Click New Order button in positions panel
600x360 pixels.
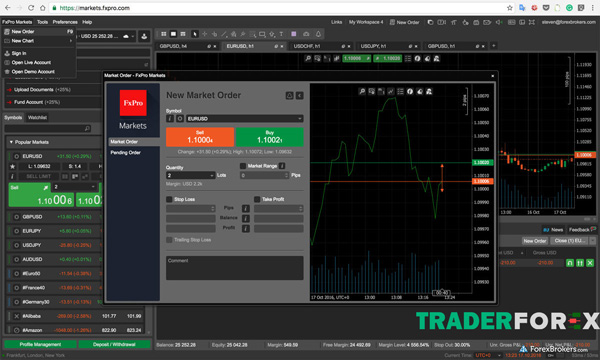point(535,241)
